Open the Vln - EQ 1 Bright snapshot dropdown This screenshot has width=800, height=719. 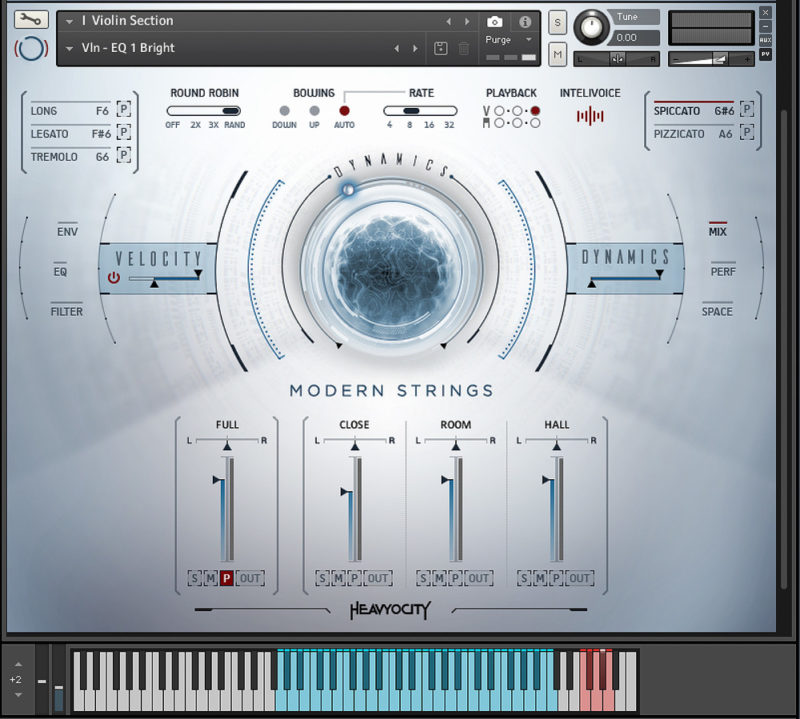(69, 48)
